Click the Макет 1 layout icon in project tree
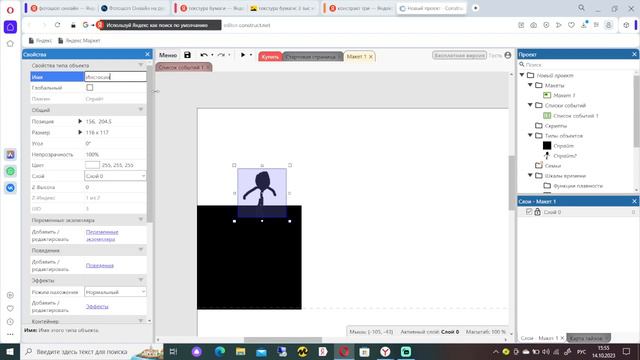Screen dimensions: 640x360 click(x=547, y=95)
